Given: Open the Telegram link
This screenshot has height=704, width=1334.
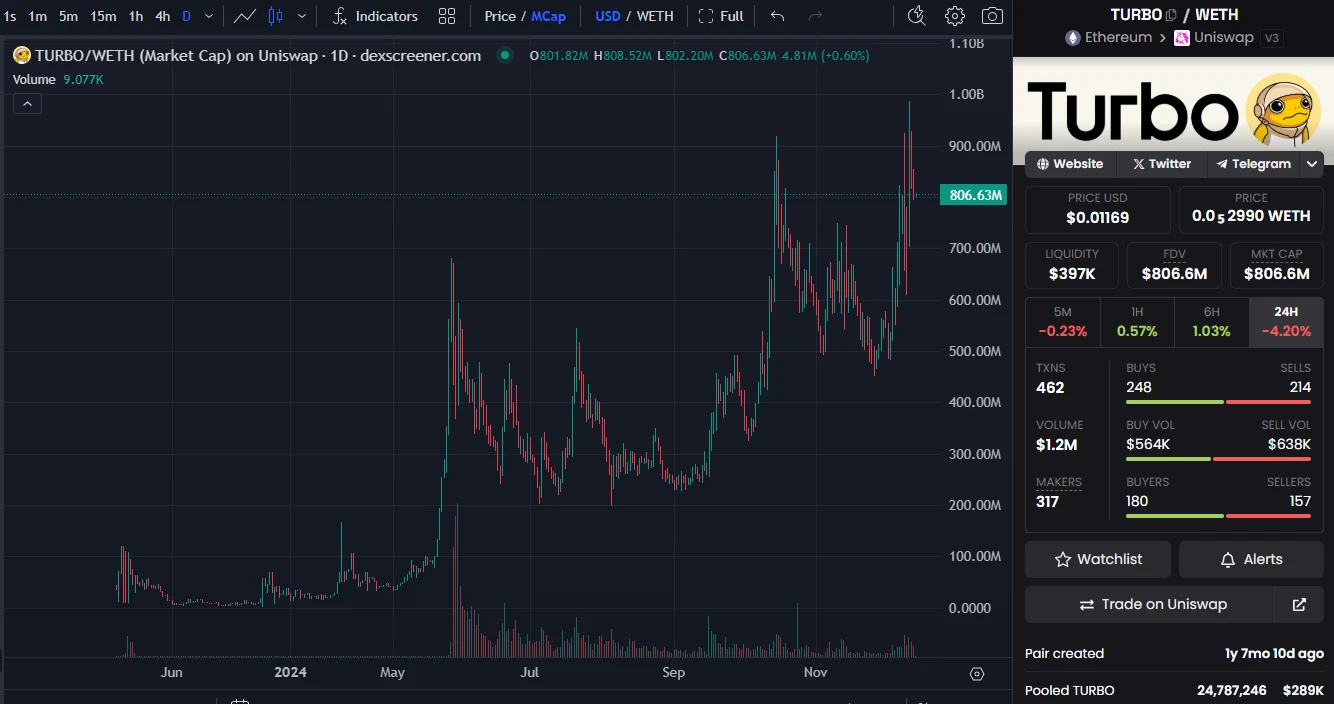Looking at the screenshot, I should (x=1253, y=164).
